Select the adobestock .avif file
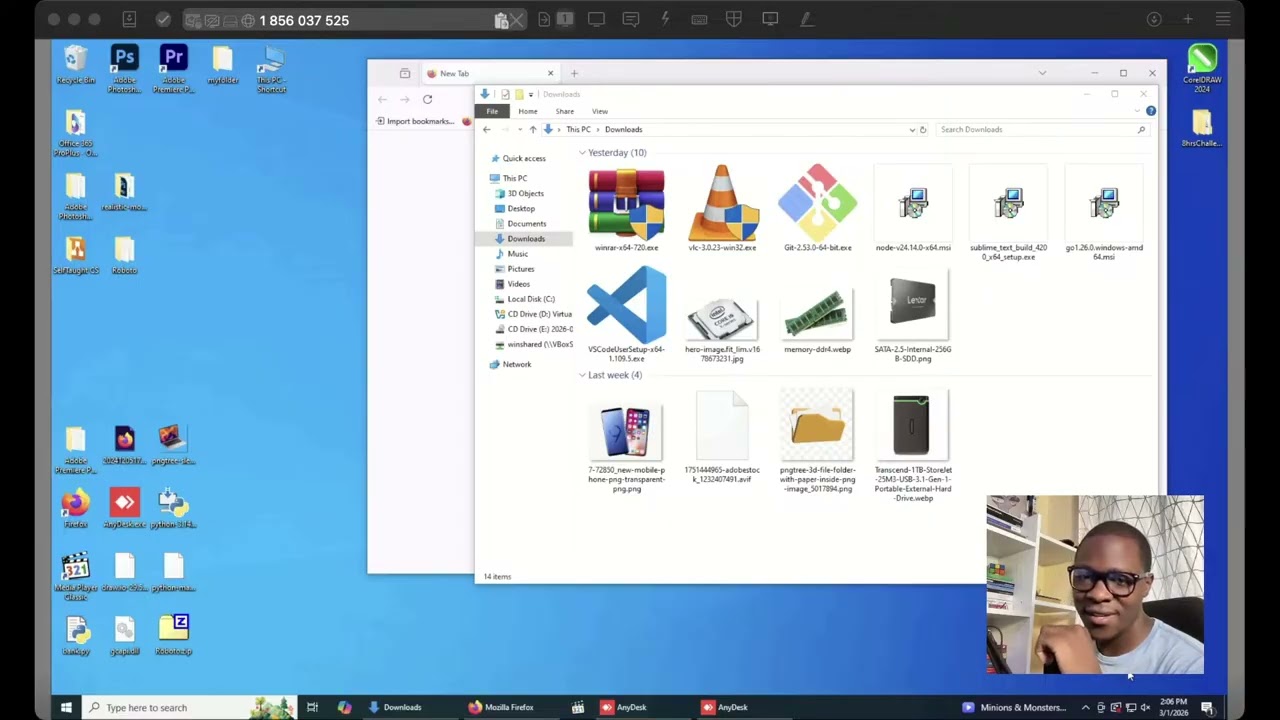The width and height of the screenshot is (1280, 720). click(x=722, y=438)
